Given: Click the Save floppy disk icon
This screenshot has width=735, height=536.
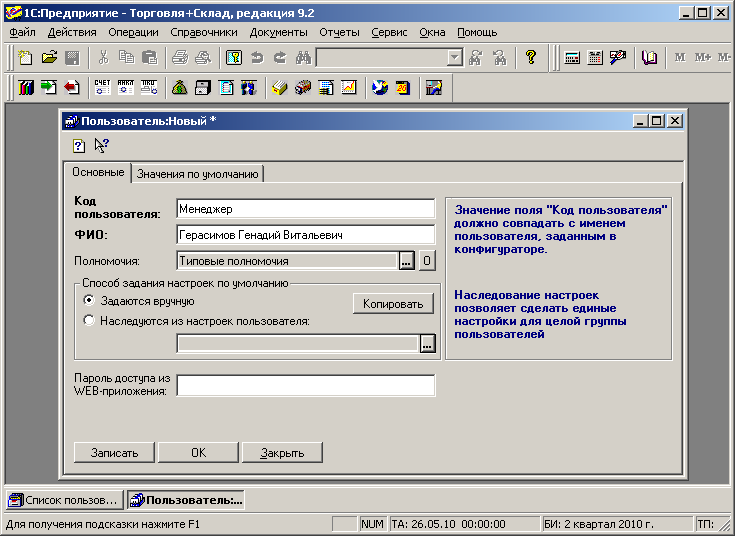Looking at the screenshot, I should (72, 58).
